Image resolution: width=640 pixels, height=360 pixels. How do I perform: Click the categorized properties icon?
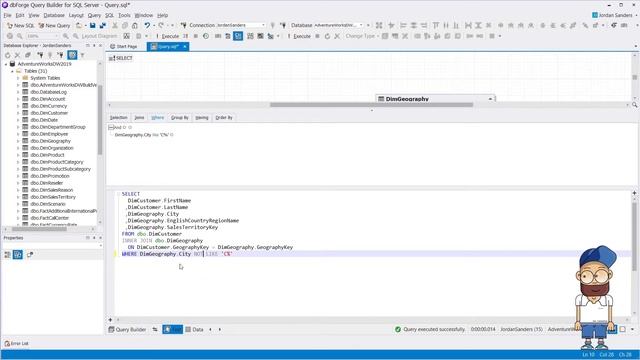(7, 255)
